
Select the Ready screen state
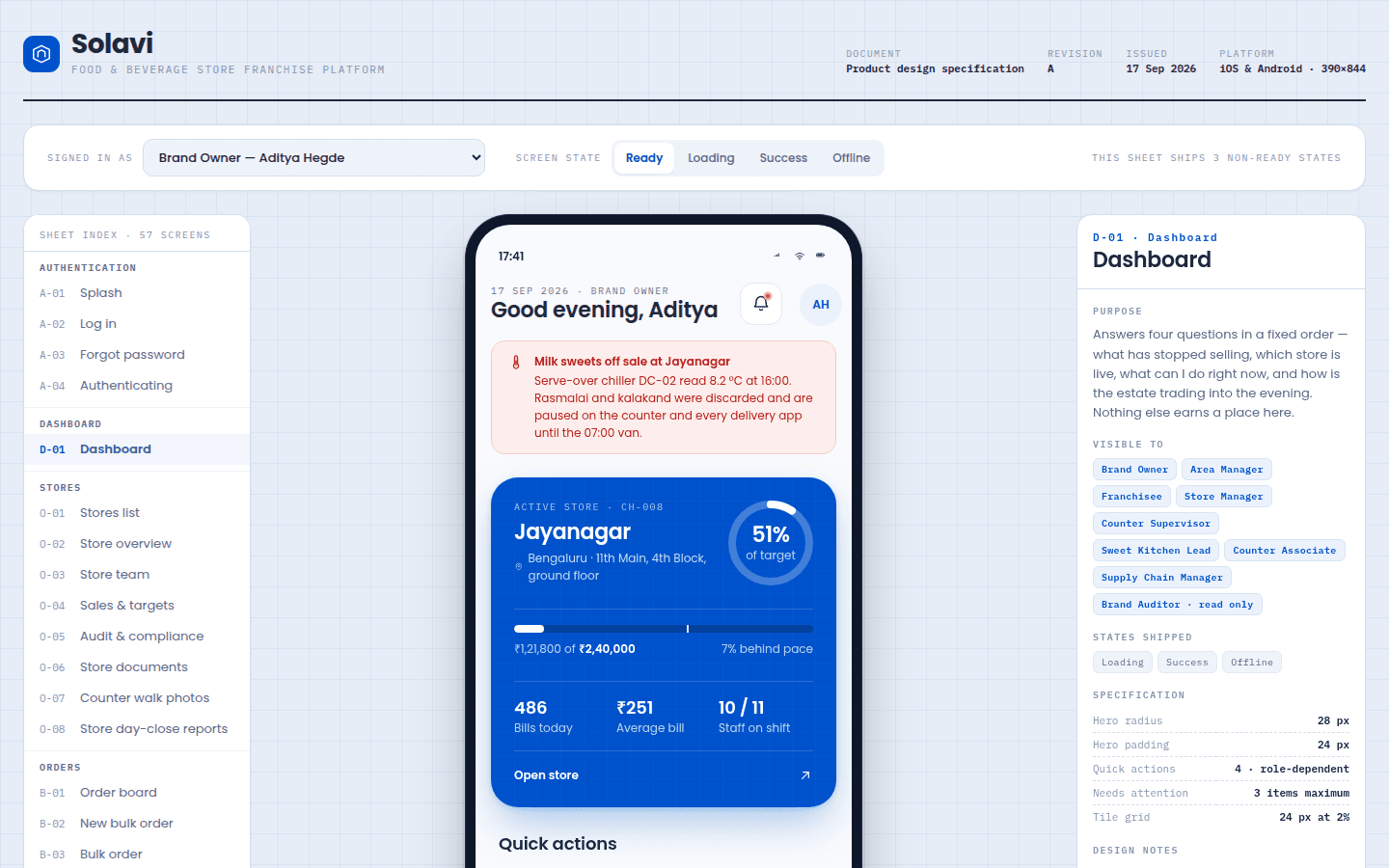(x=644, y=158)
